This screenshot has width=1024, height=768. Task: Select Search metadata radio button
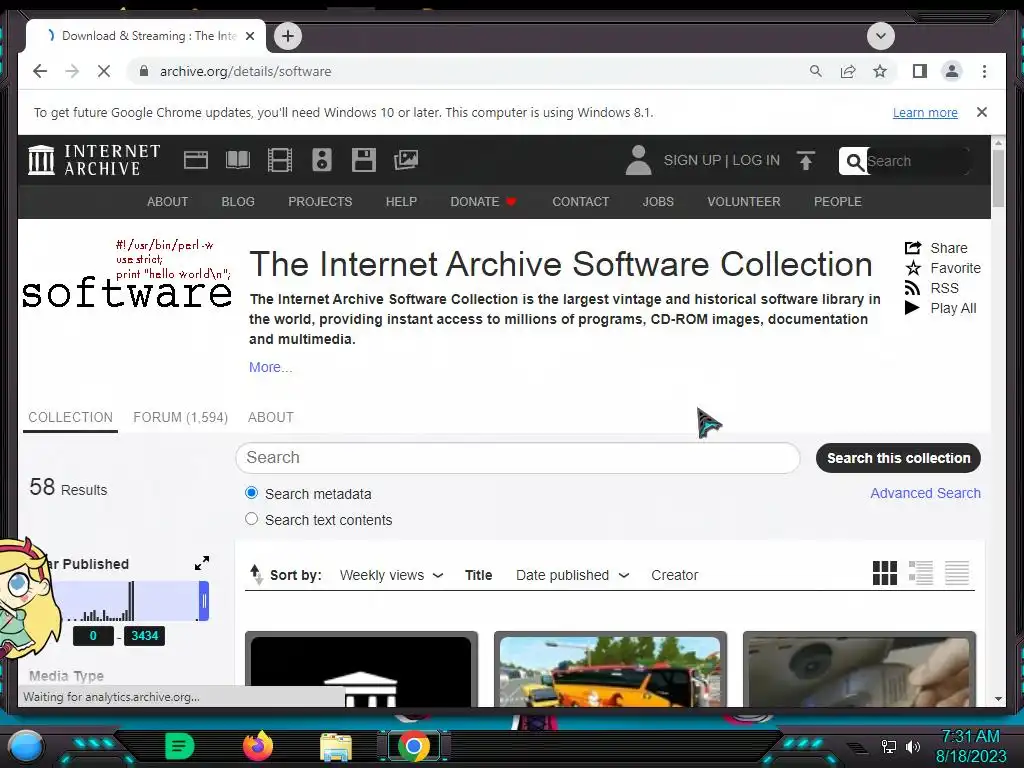251,492
